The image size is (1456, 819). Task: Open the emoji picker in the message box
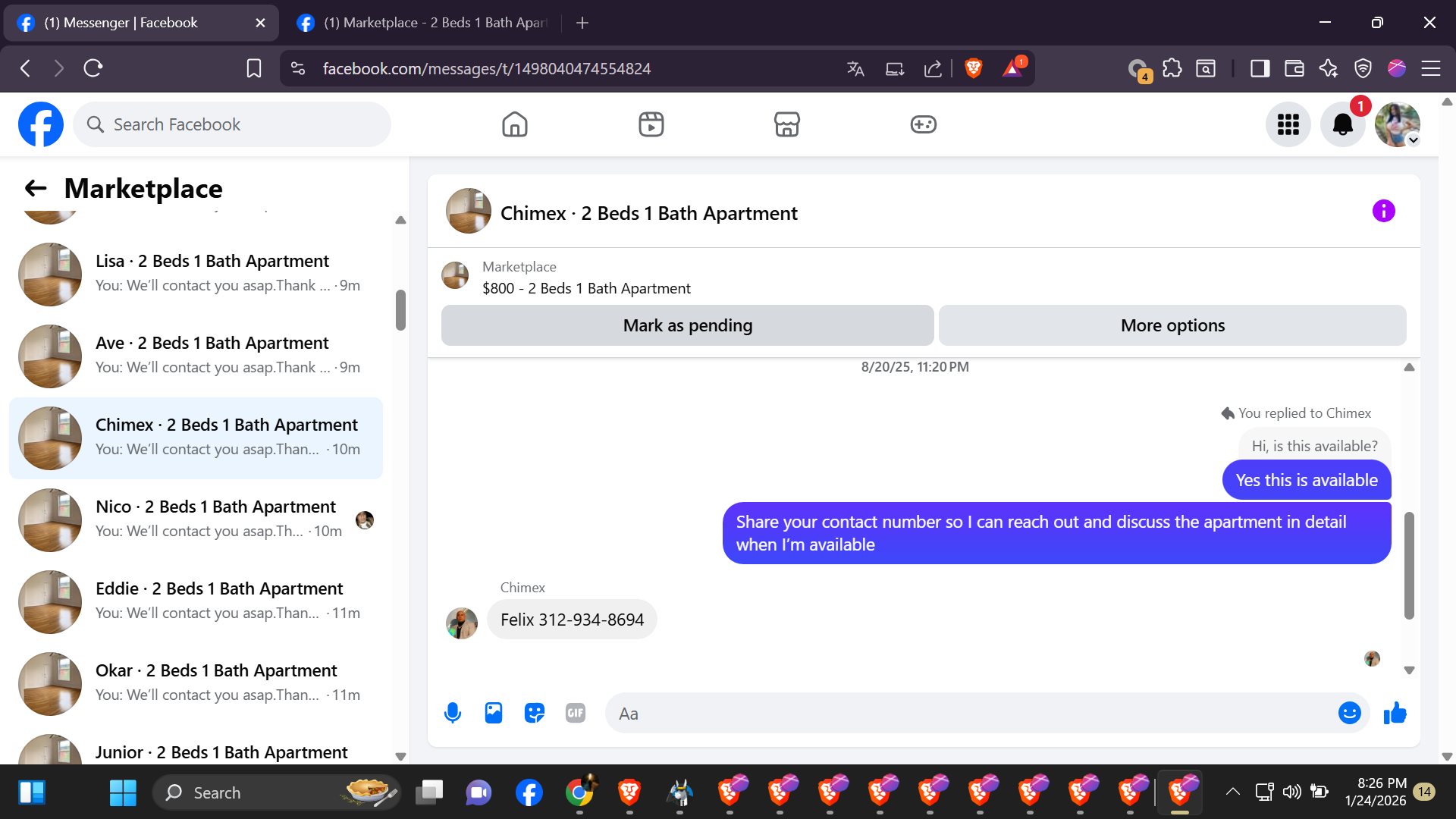click(x=1349, y=713)
